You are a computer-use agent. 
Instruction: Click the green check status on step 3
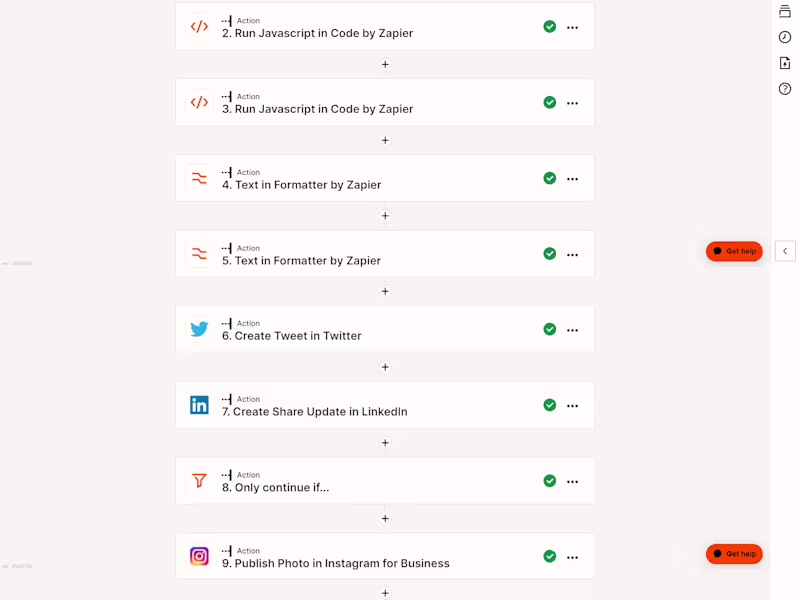(x=549, y=102)
